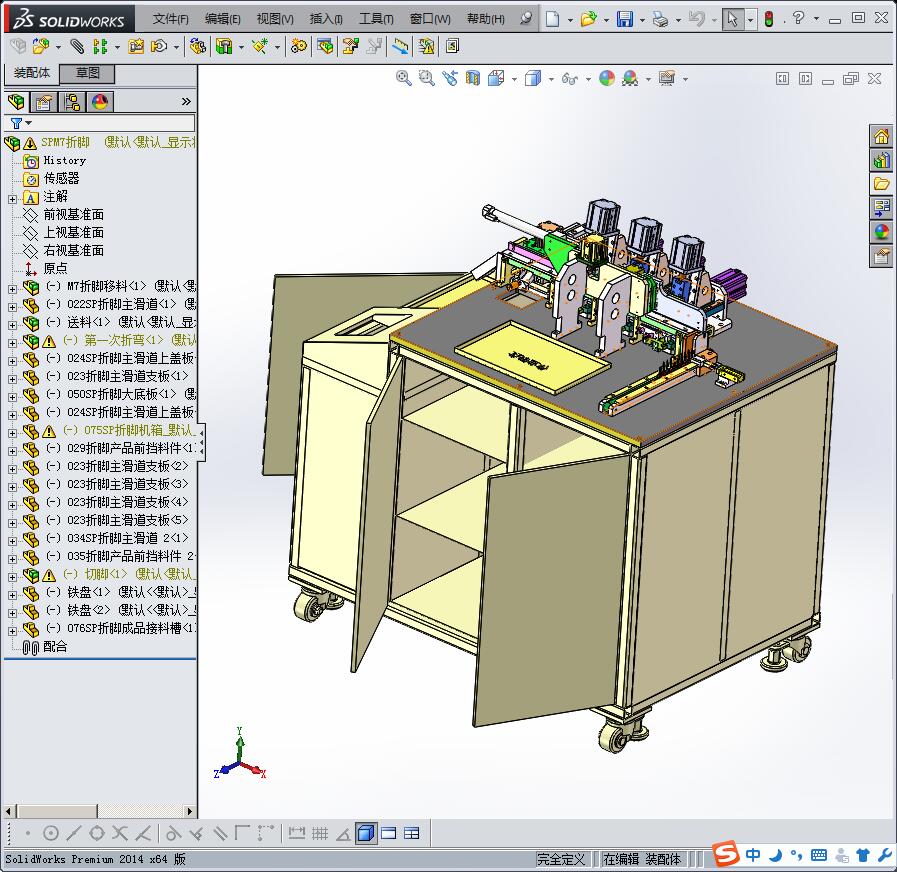Select the FeatureManager design tree tab icon
897x872 pixels.
pos(17,102)
